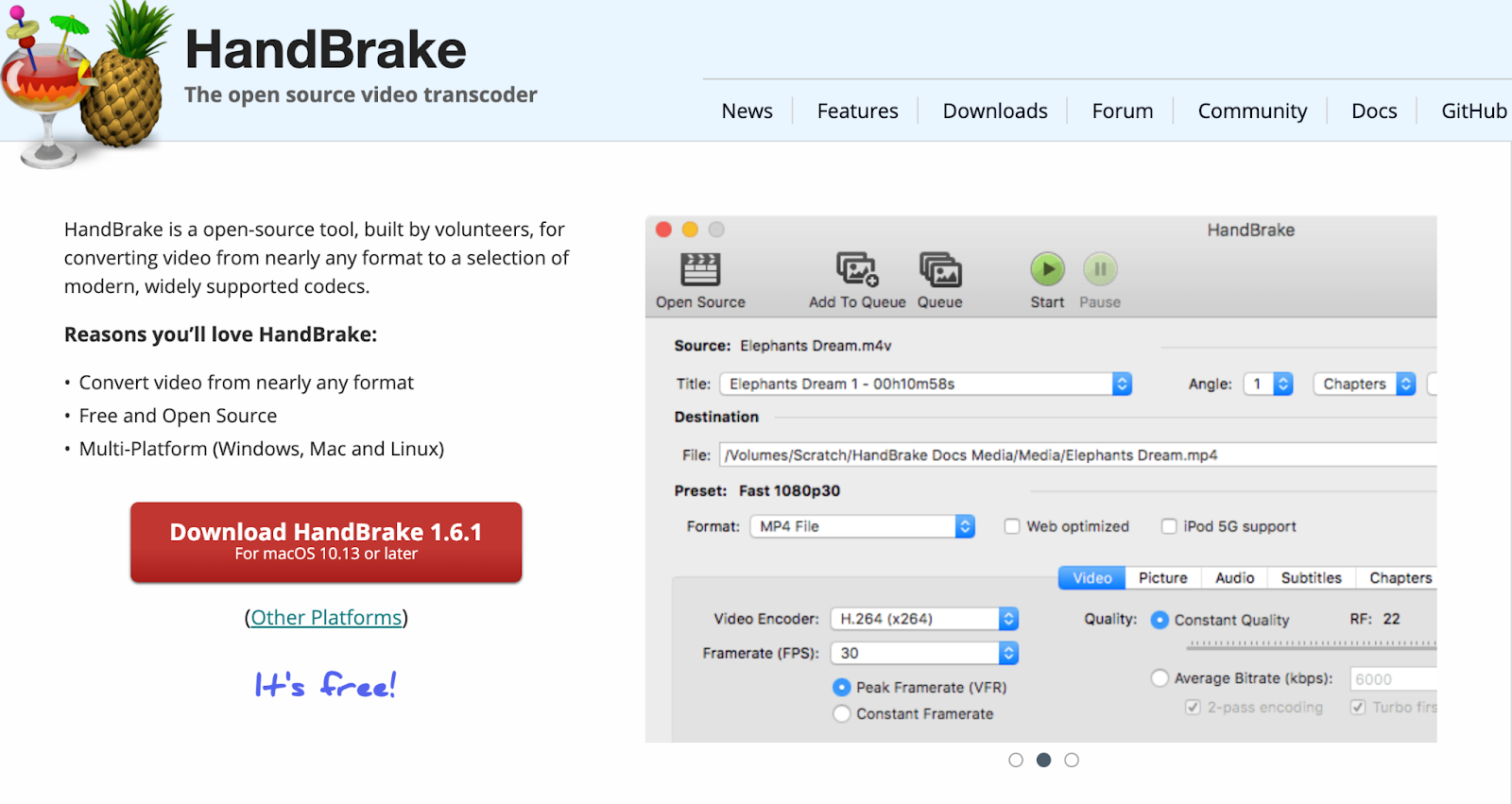Select Peak Framerate (VFR) option
This screenshot has width=1512, height=804.
[x=841, y=687]
